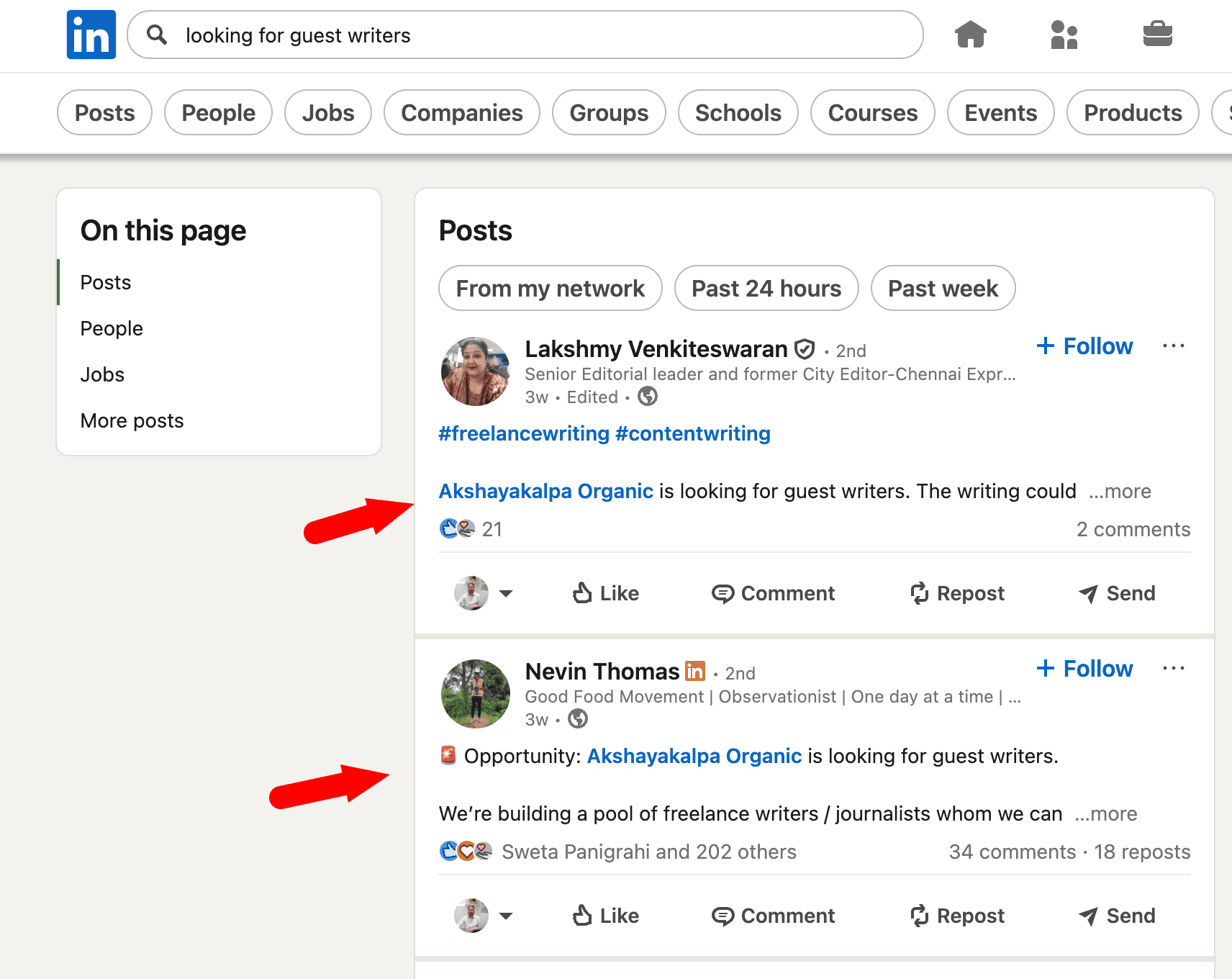Open more options on Nevin's post

coord(1174,669)
